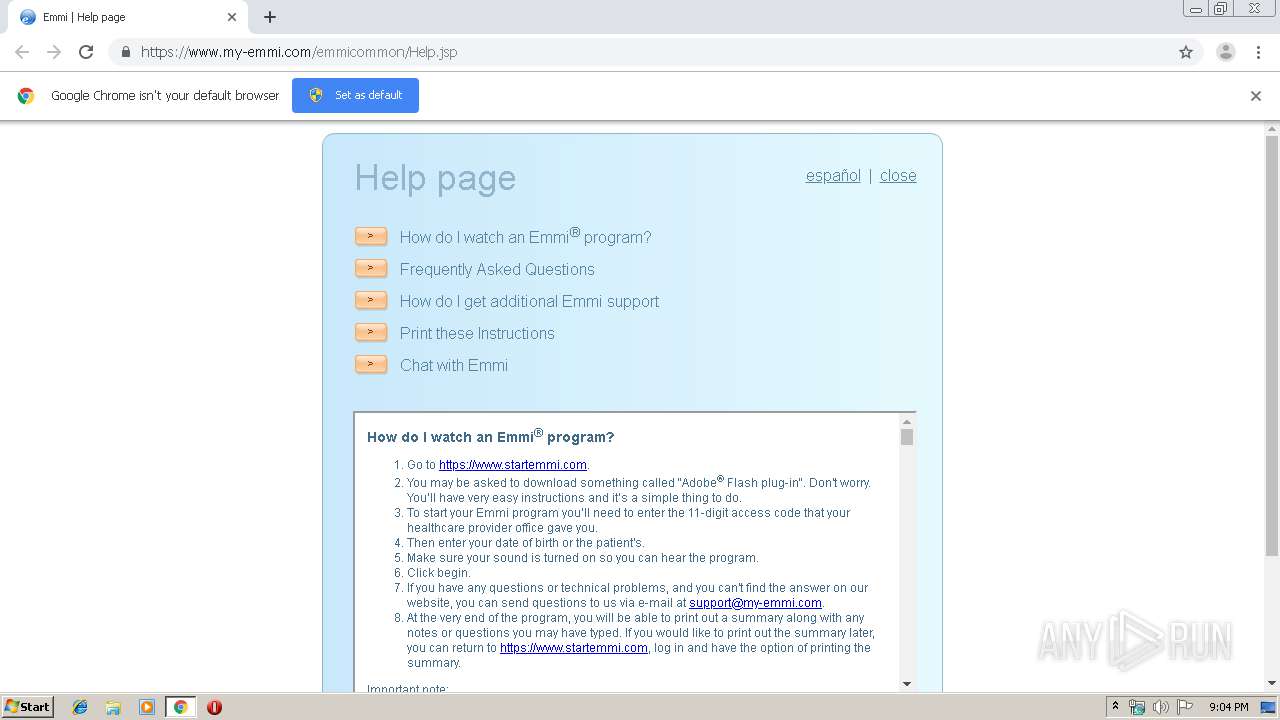Open a new browser tab
1280x720 pixels.
pos(270,17)
